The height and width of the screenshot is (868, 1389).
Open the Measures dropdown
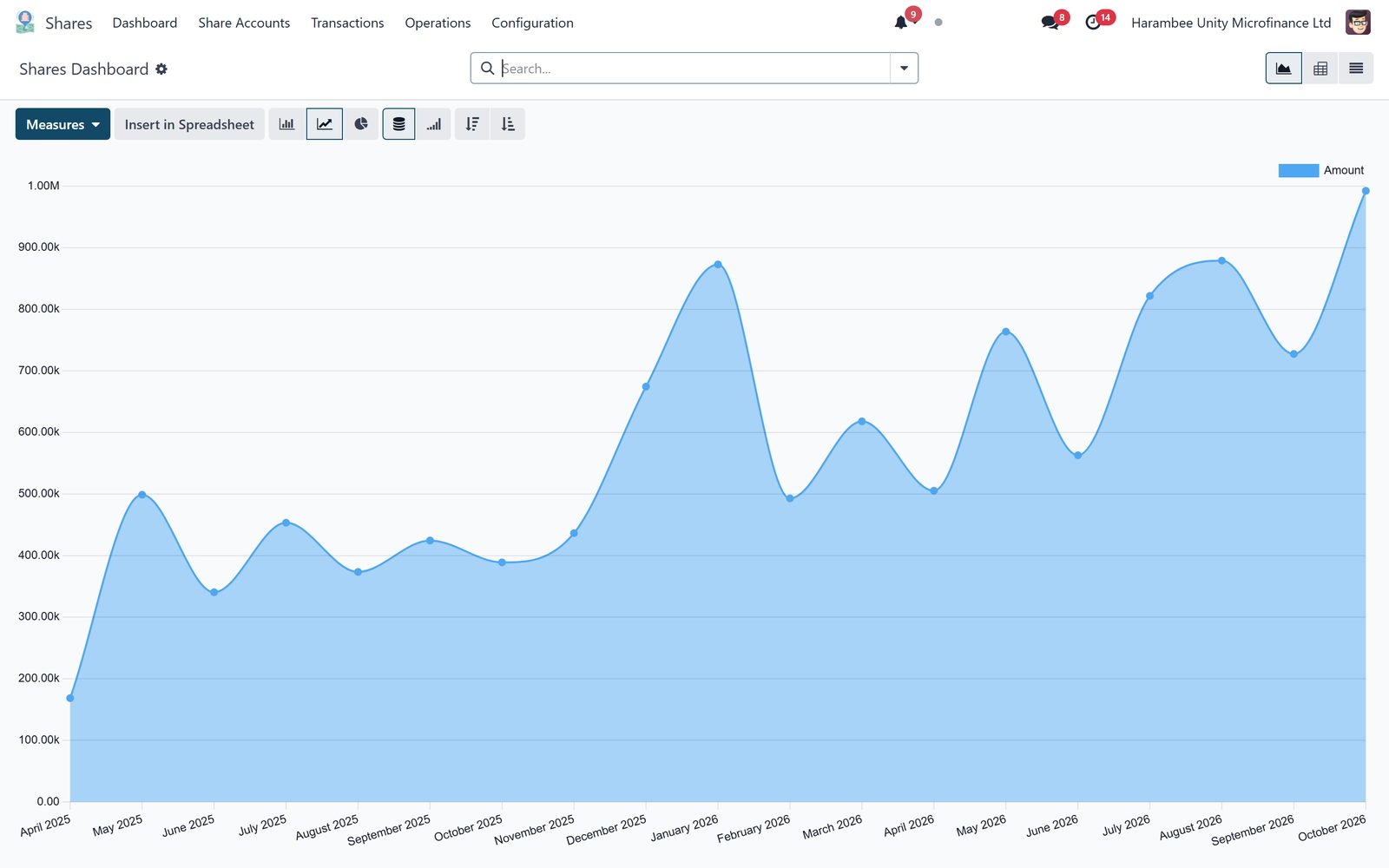point(63,124)
